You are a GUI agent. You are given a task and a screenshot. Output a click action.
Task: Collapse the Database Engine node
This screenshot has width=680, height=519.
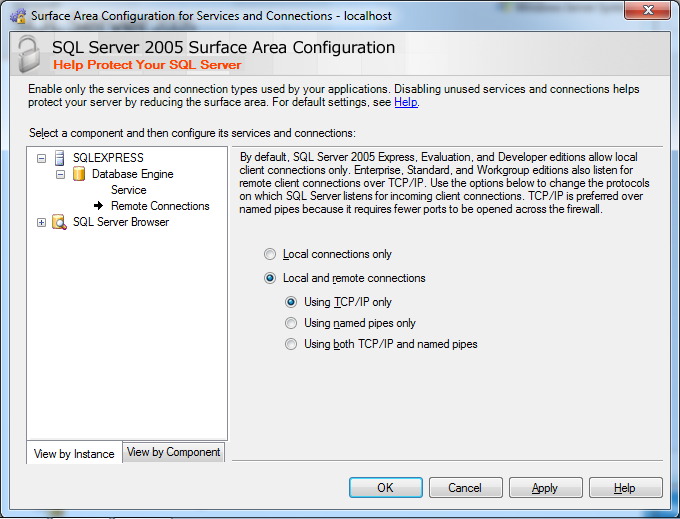point(60,174)
